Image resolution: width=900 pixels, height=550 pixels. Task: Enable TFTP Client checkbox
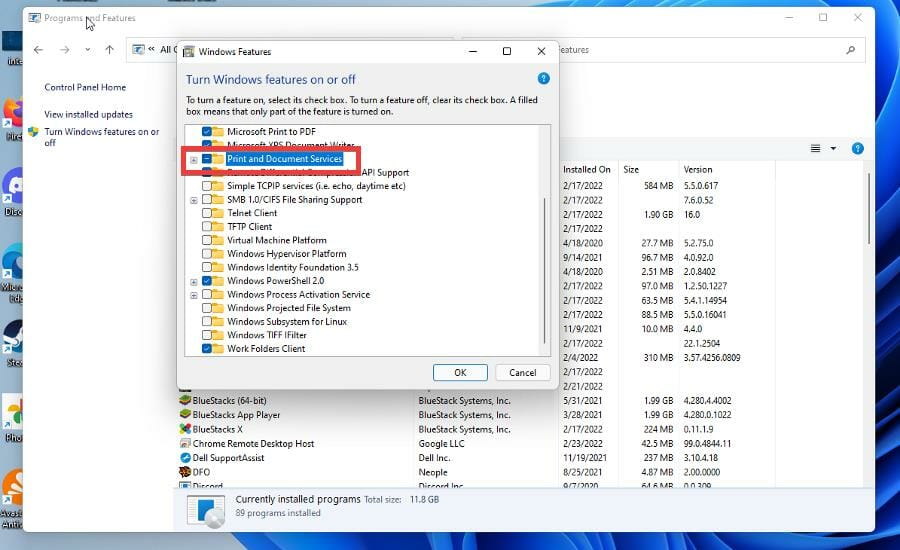click(207, 226)
